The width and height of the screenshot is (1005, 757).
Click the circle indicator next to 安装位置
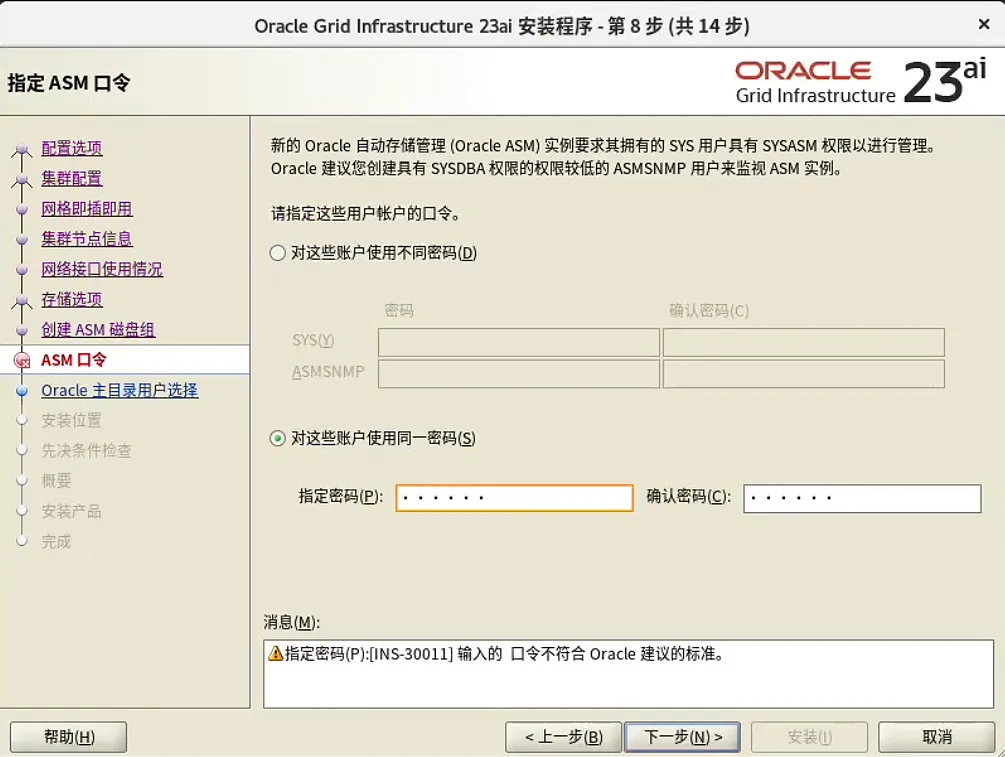click(x=23, y=420)
